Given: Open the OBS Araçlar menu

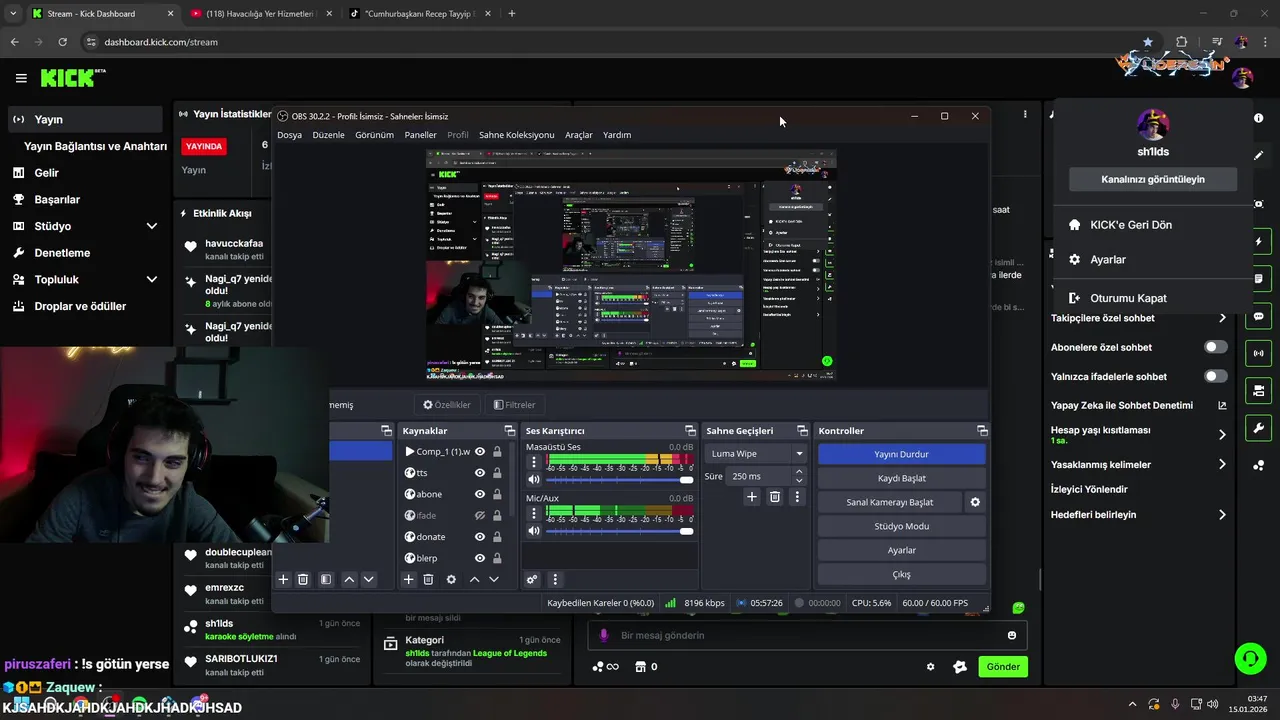Looking at the screenshot, I should 579,134.
